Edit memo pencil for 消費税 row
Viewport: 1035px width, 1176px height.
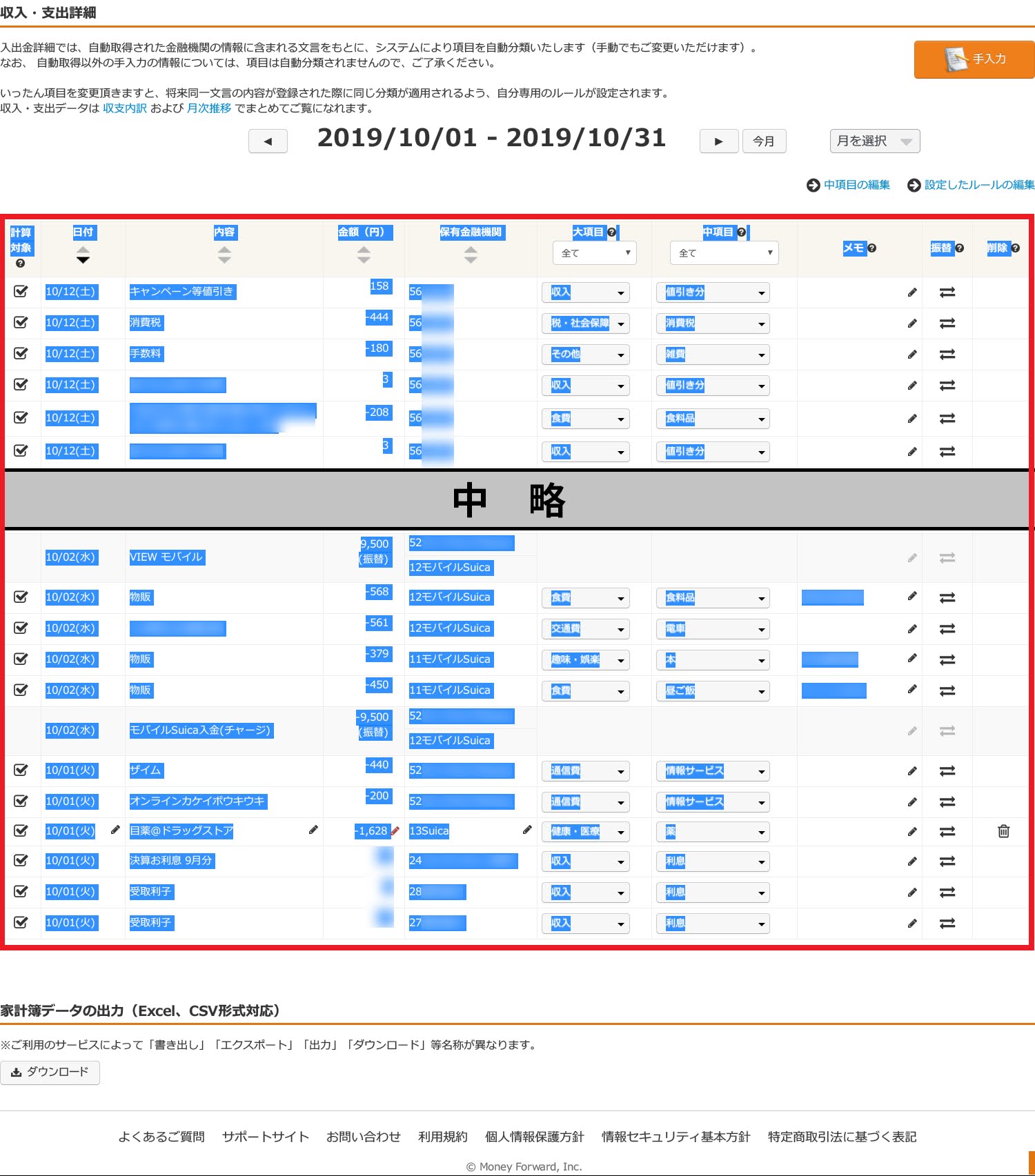[912, 323]
